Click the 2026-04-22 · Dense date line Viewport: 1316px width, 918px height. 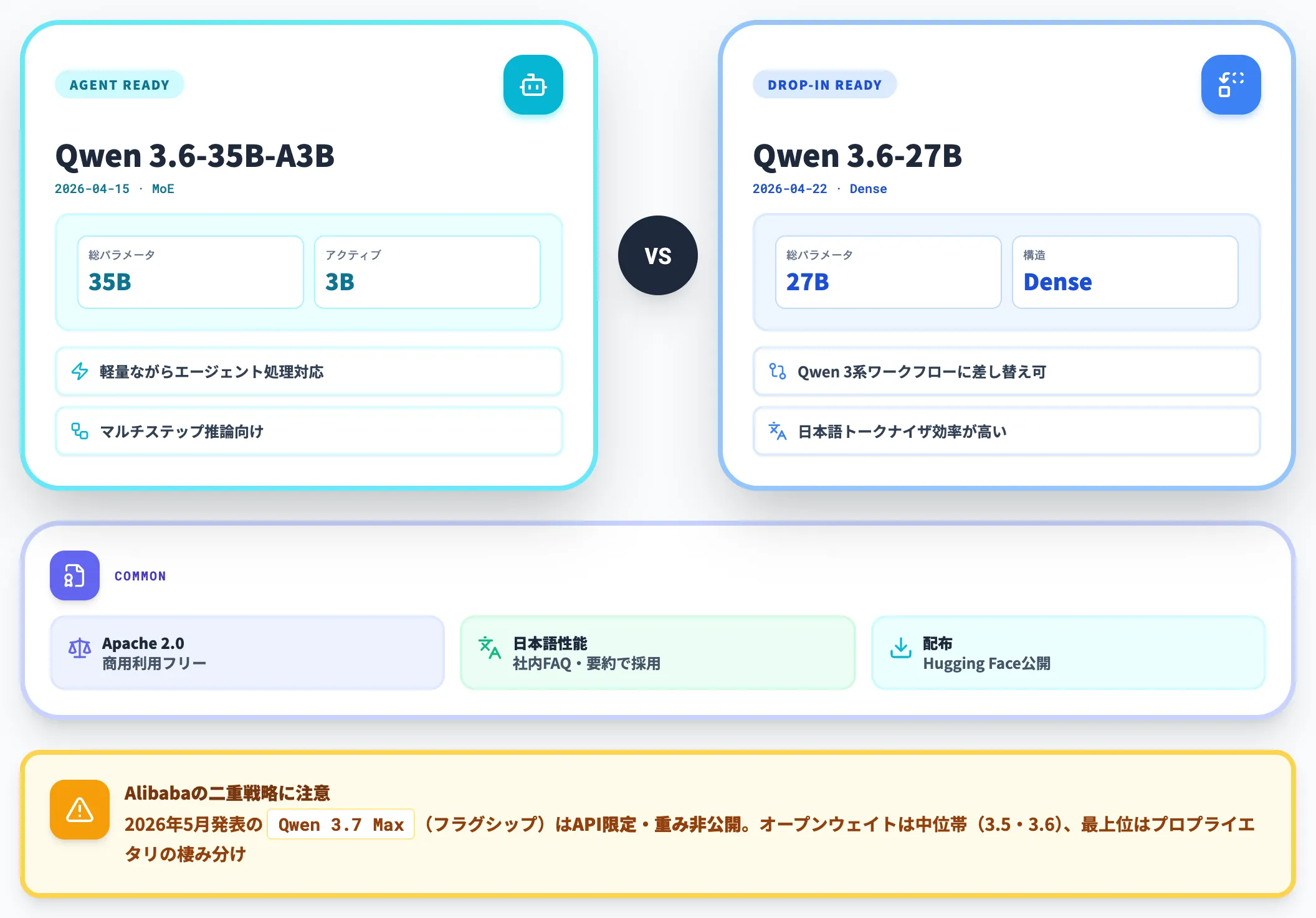coord(820,189)
